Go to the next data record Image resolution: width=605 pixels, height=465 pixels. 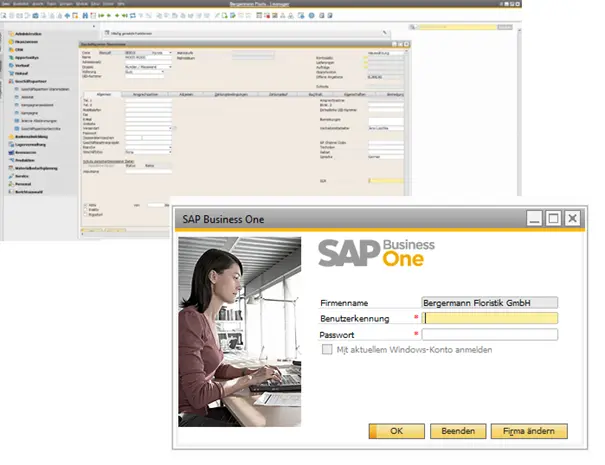click(x=117, y=15)
